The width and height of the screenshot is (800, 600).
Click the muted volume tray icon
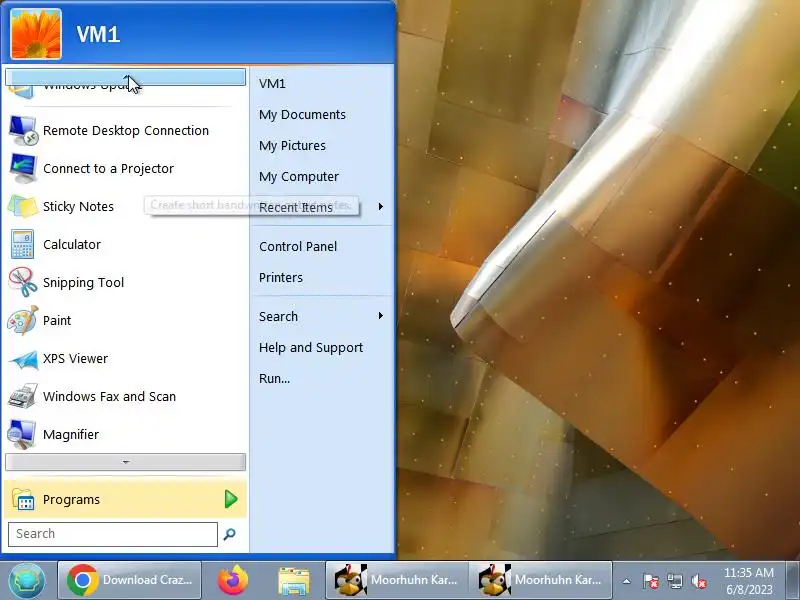[x=698, y=581]
